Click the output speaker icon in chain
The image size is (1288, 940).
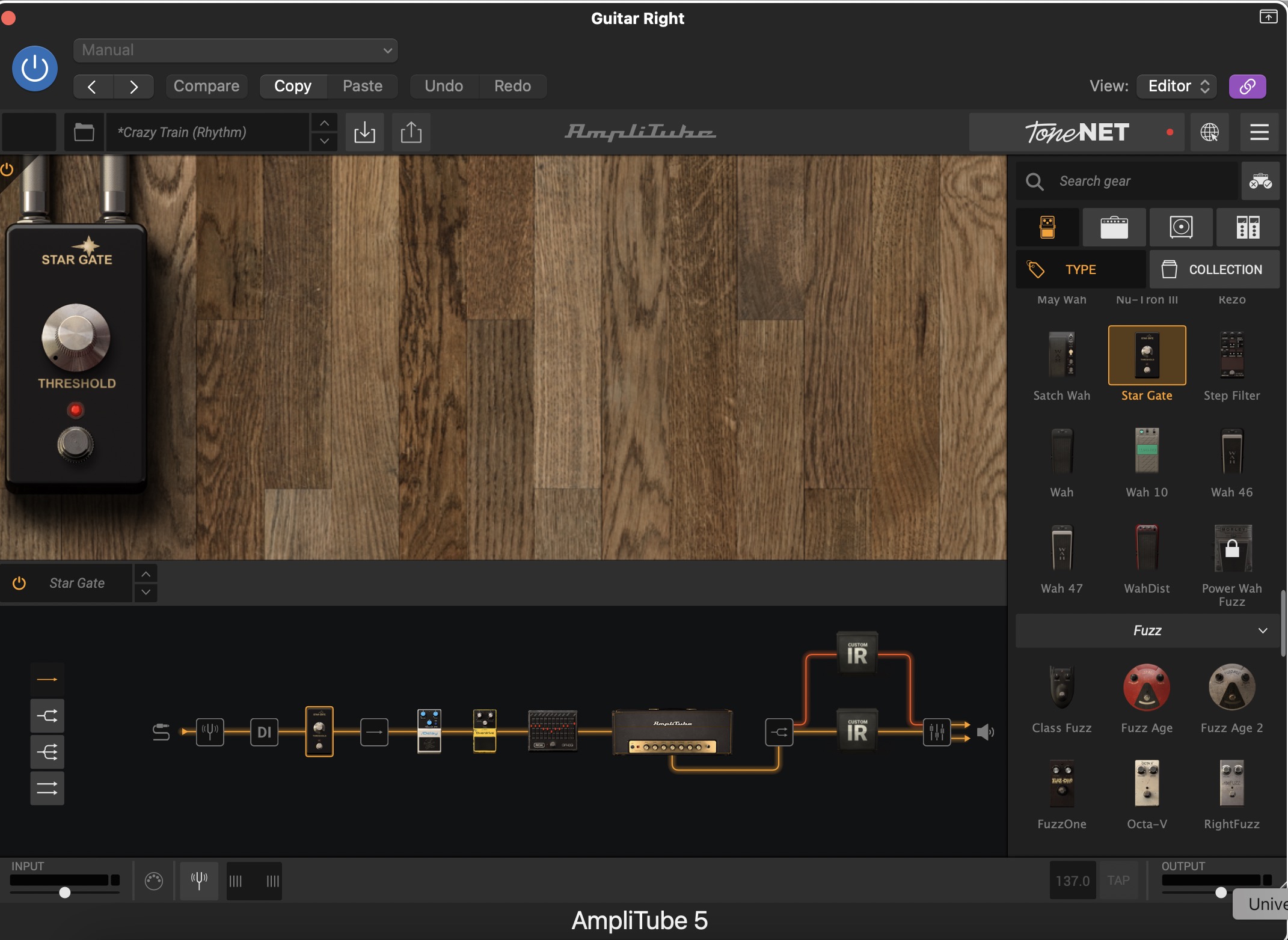tap(985, 732)
